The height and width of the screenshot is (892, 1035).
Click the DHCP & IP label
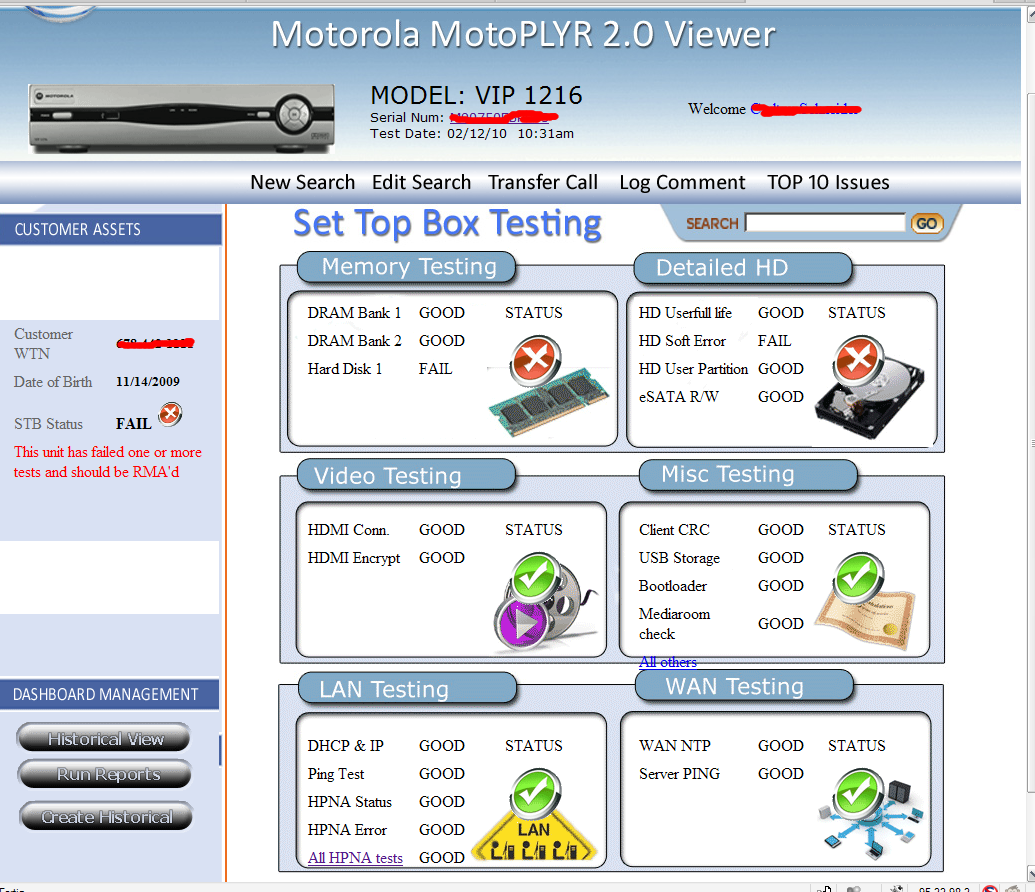(x=345, y=746)
